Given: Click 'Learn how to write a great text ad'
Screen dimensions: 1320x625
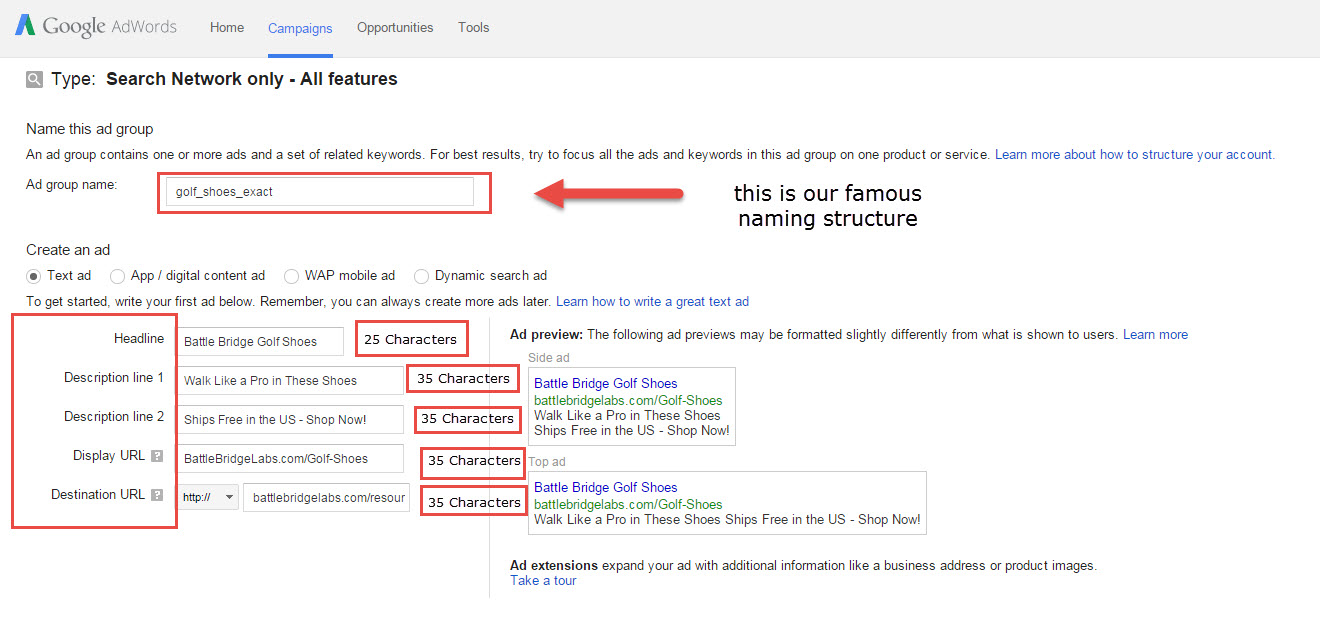Looking at the screenshot, I should pos(651,301).
